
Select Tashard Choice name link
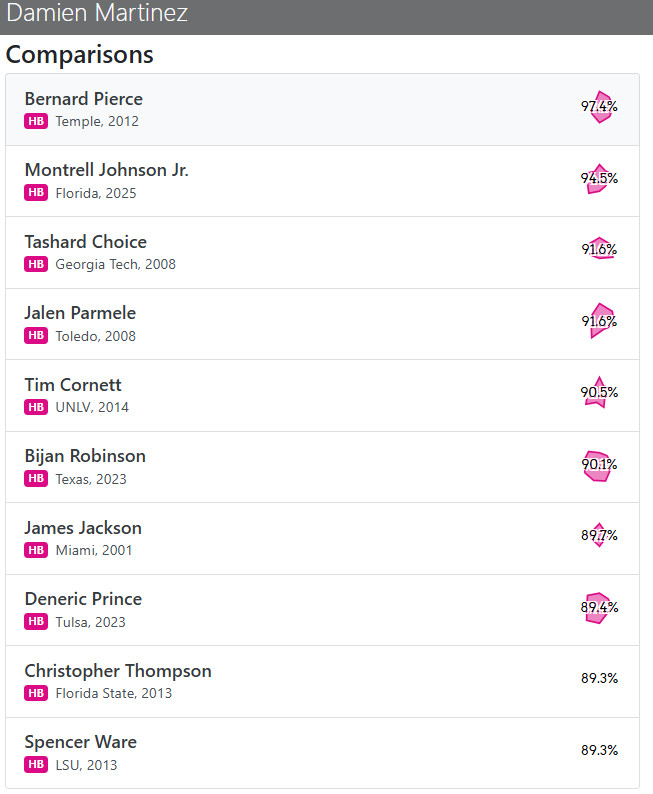click(85, 242)
